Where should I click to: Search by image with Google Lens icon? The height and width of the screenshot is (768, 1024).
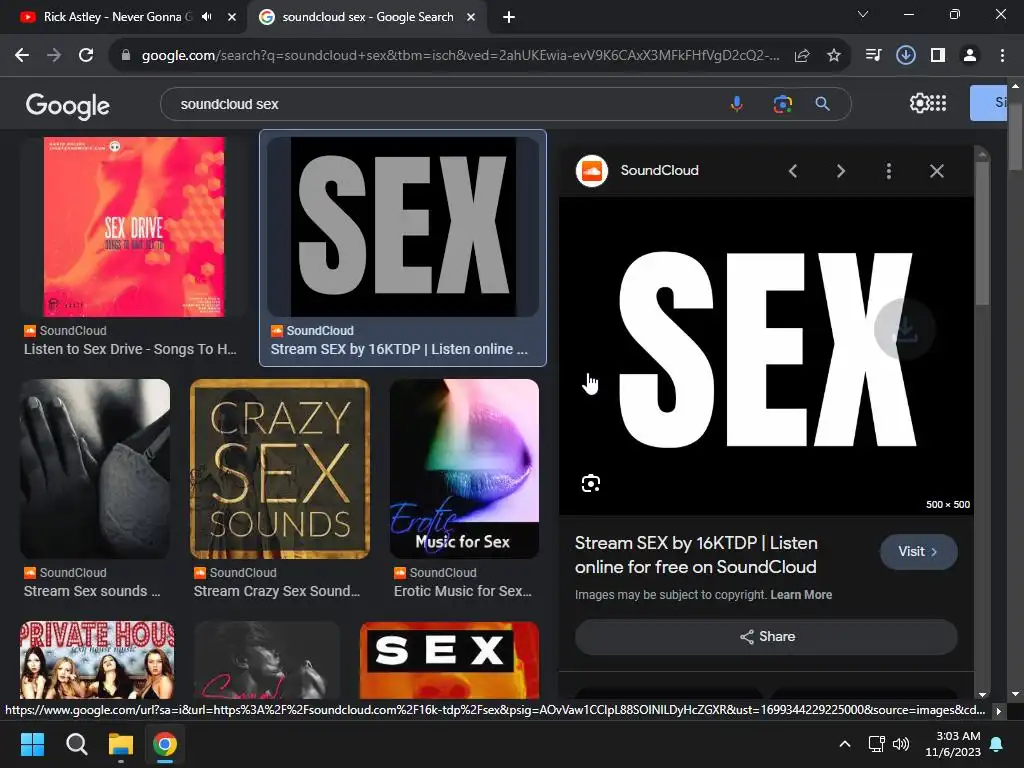[x=782, y=104]
